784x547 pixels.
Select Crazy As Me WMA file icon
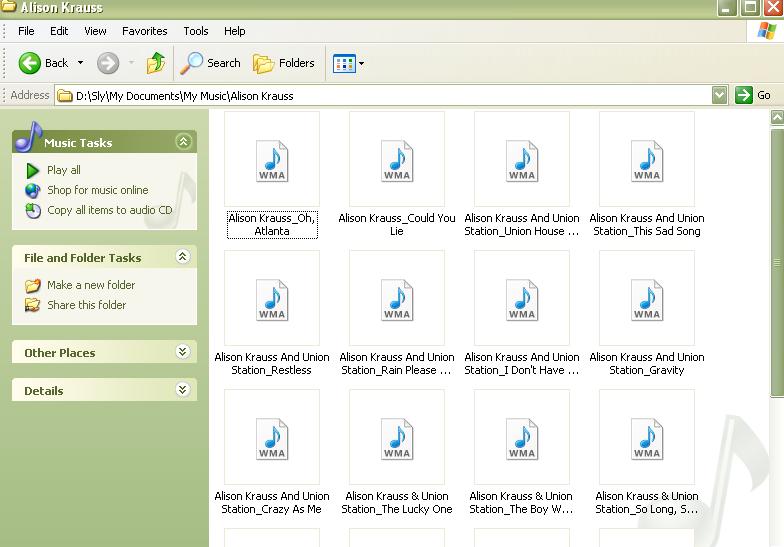pyautogui.click(x=272, y=439)
